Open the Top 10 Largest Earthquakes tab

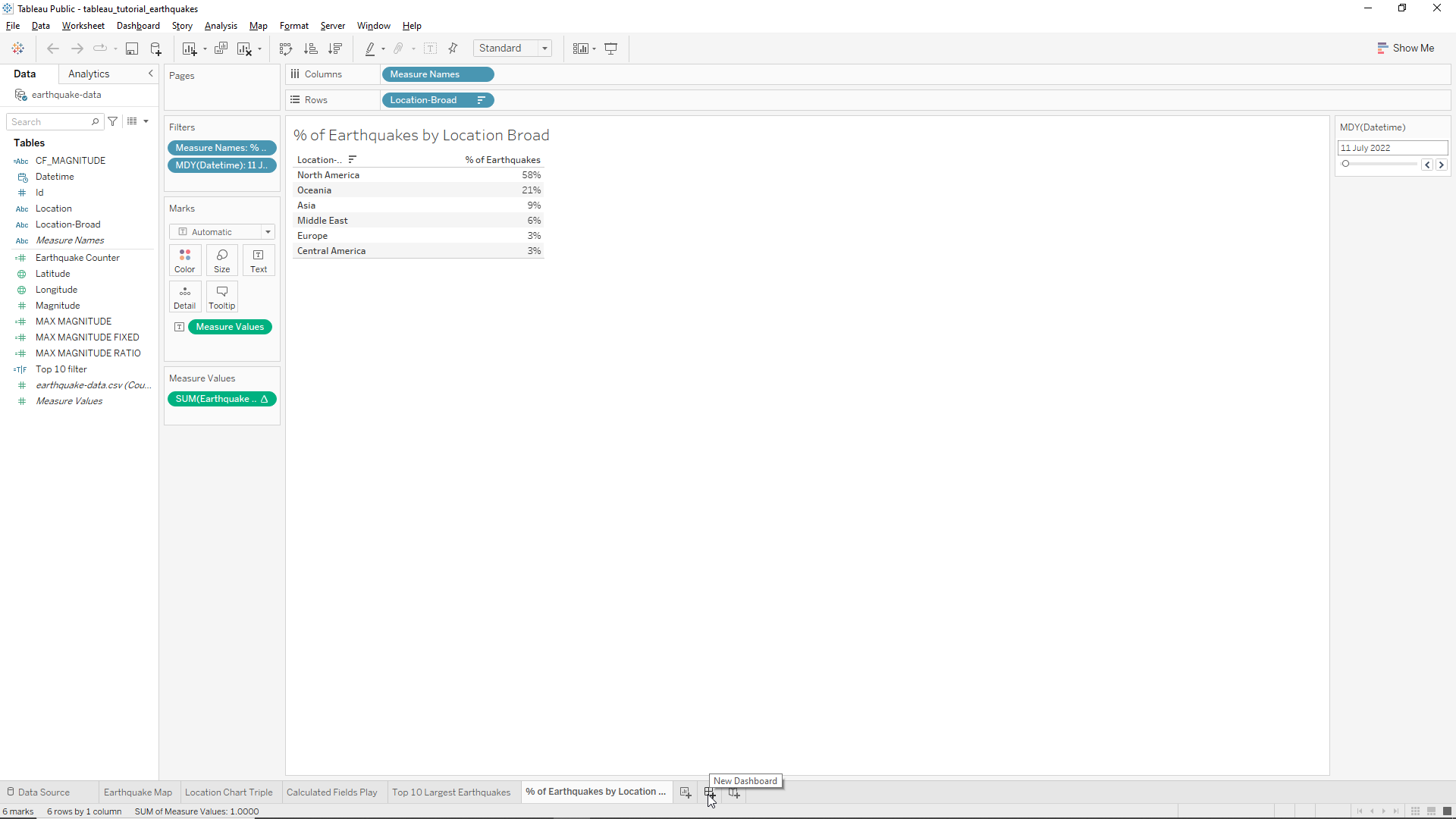(451, 792)
